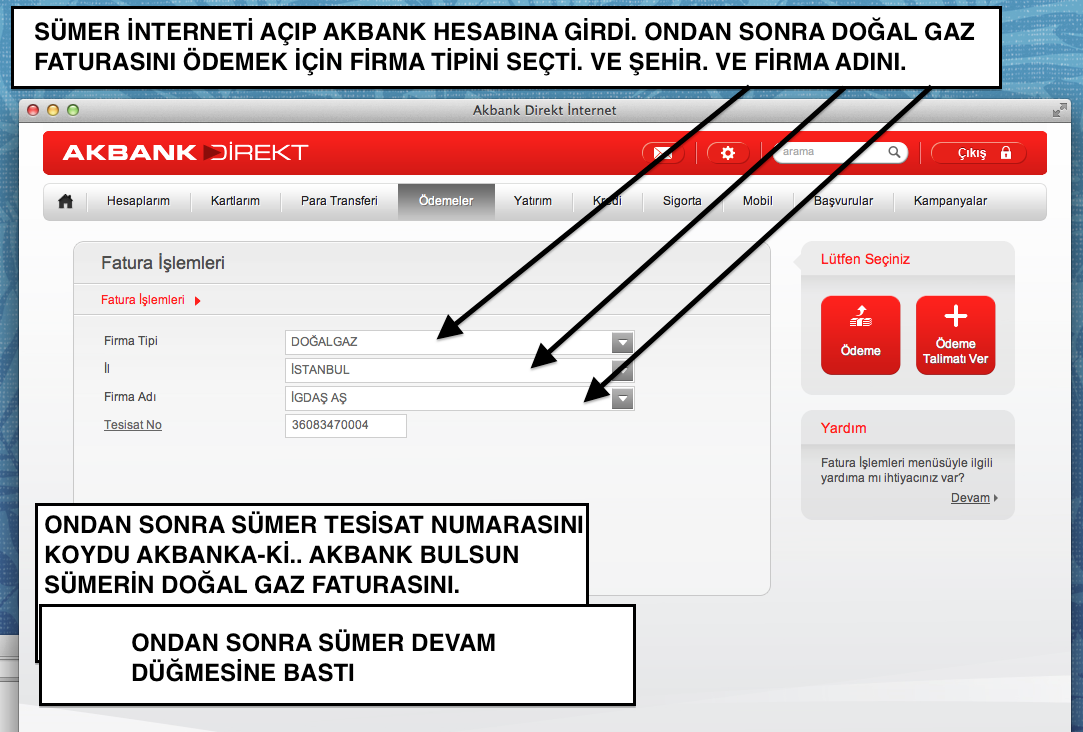Open the Başvurular menu
The width and height of the screenshot is (1083, 732).
coord(843,201)
